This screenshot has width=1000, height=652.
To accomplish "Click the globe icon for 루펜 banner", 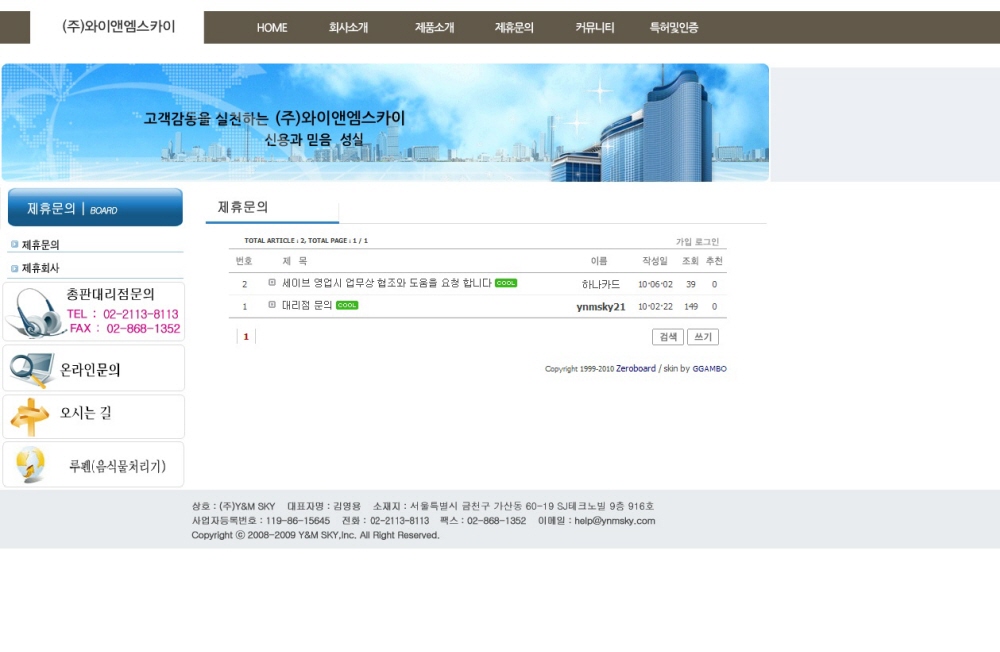I will click(x=30, y=464).
